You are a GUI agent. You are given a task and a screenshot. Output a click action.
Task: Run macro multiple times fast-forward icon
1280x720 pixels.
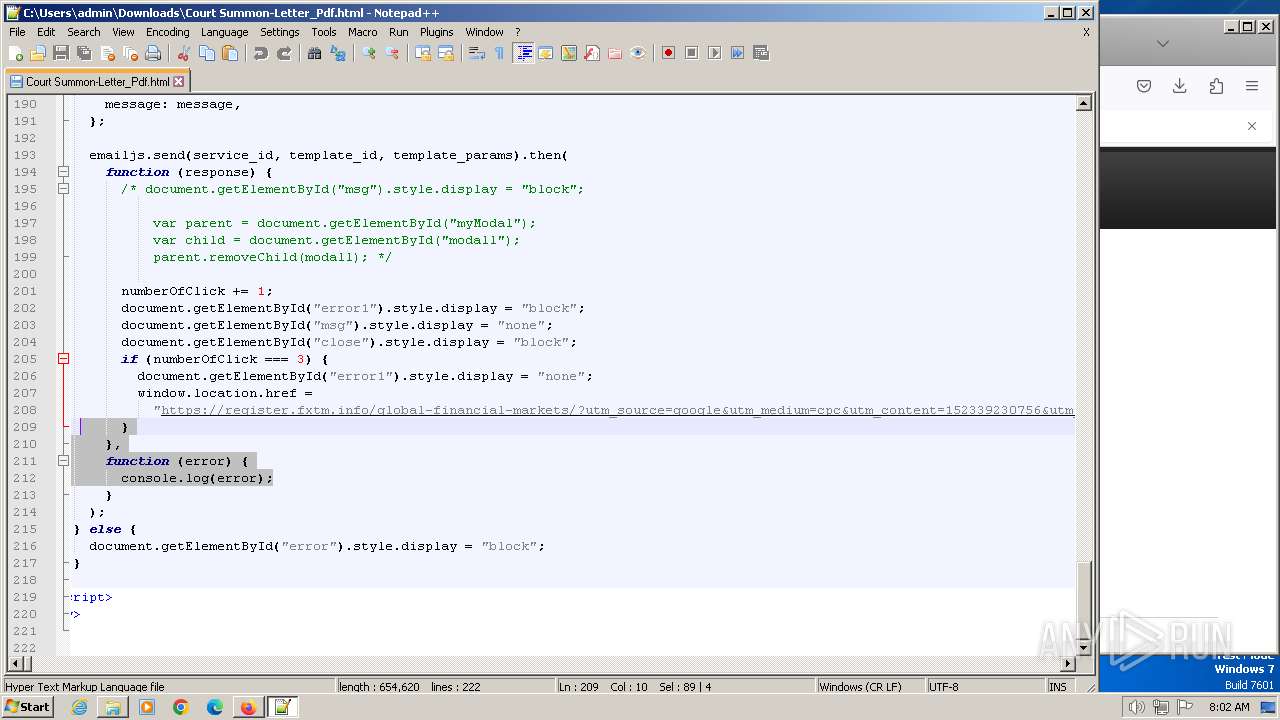pos(737,53)
